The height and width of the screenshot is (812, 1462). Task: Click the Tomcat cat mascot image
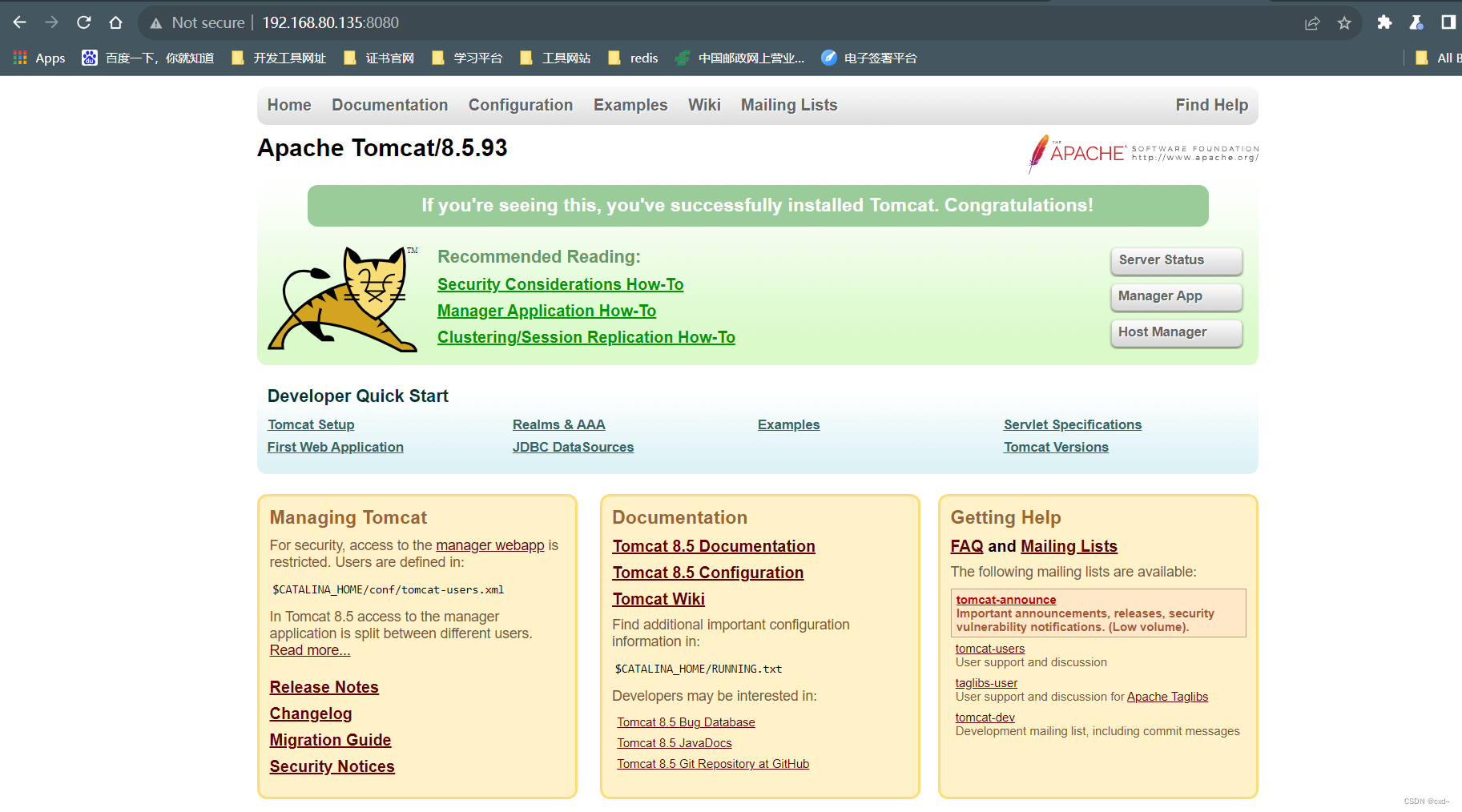click(343, 299)
